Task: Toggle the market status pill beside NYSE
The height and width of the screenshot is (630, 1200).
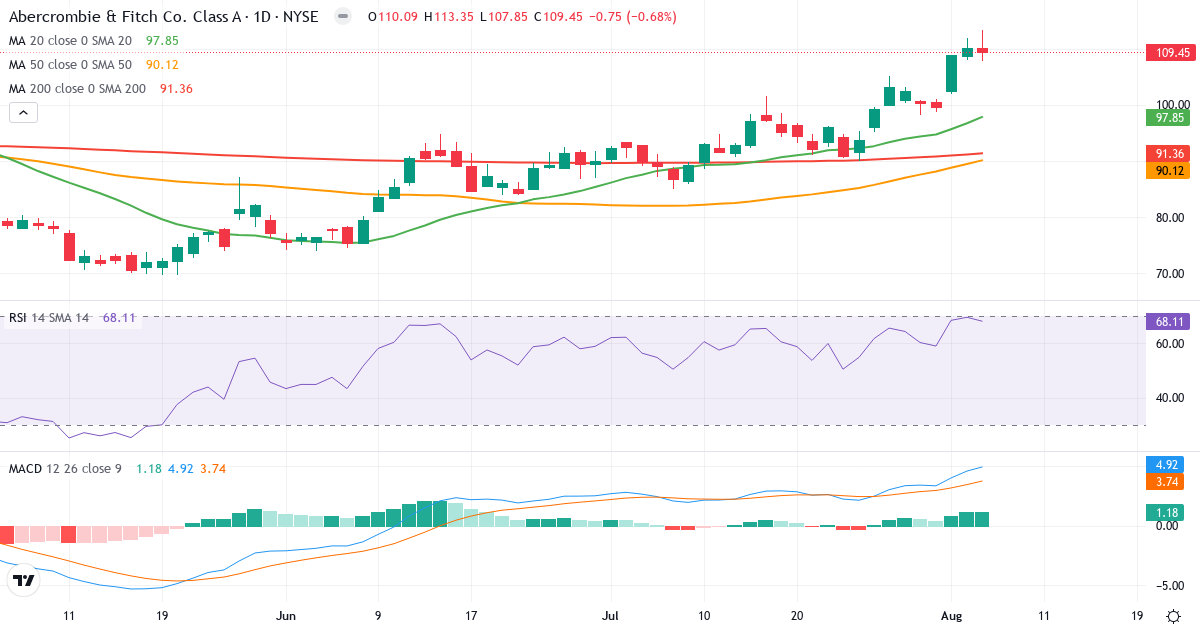Action: click(x=343, y=17)
